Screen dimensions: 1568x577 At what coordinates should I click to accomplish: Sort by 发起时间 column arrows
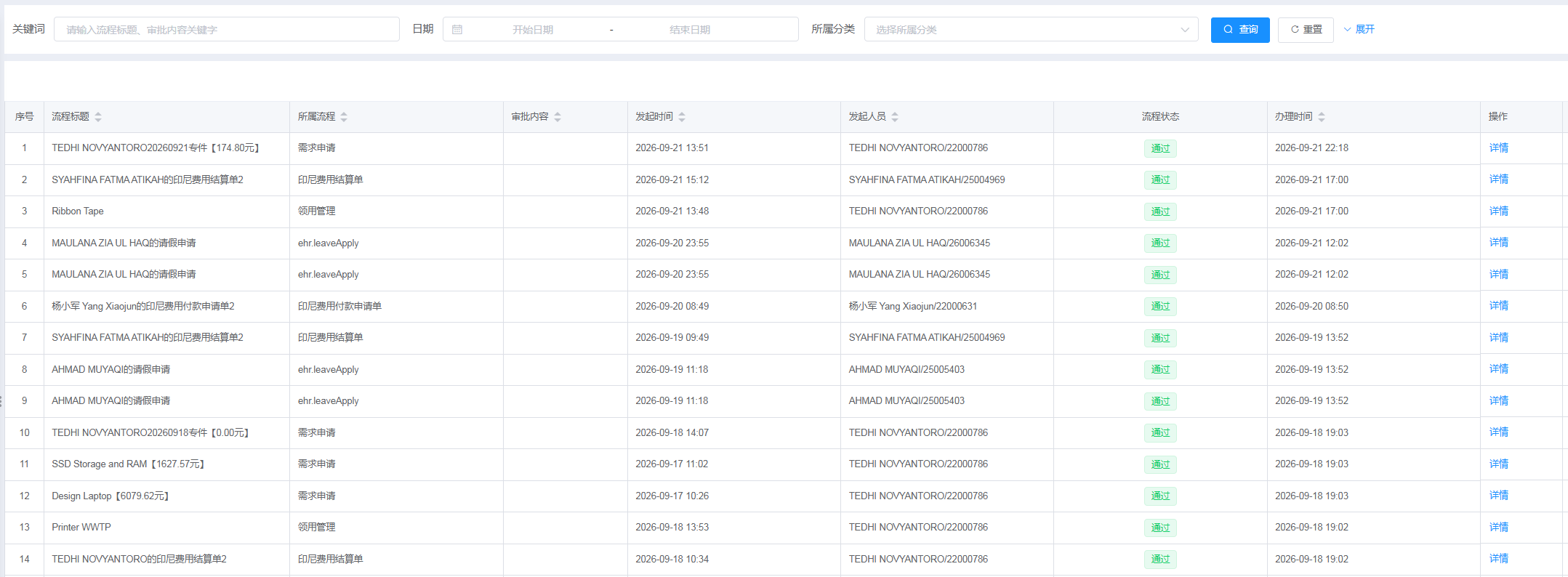click(x=682, y=117)
